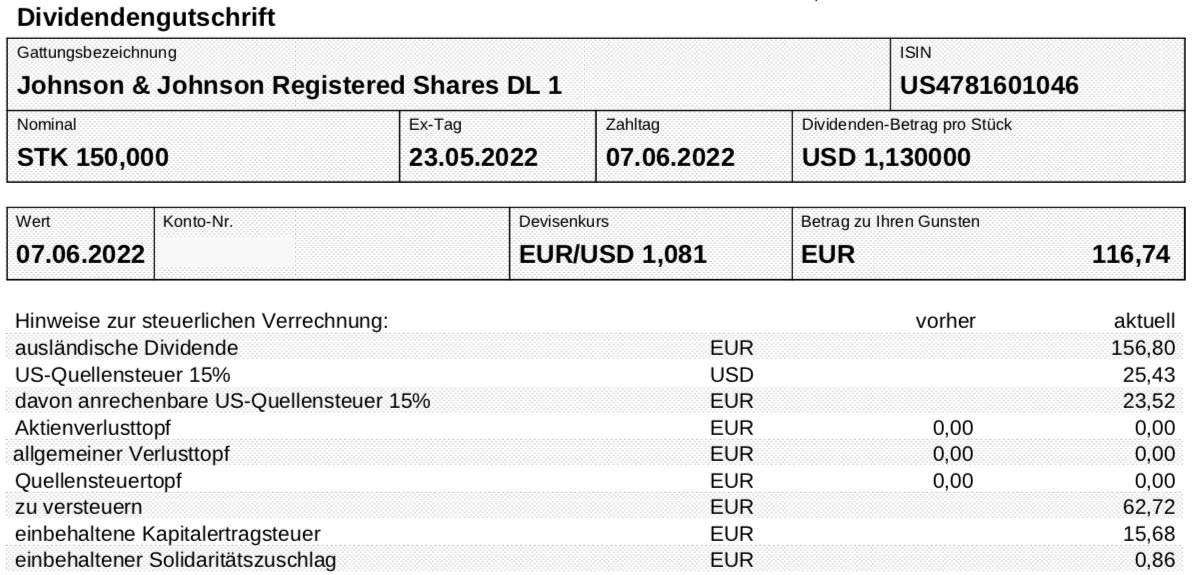Click the credited amount 116,74

[1131, 255]
